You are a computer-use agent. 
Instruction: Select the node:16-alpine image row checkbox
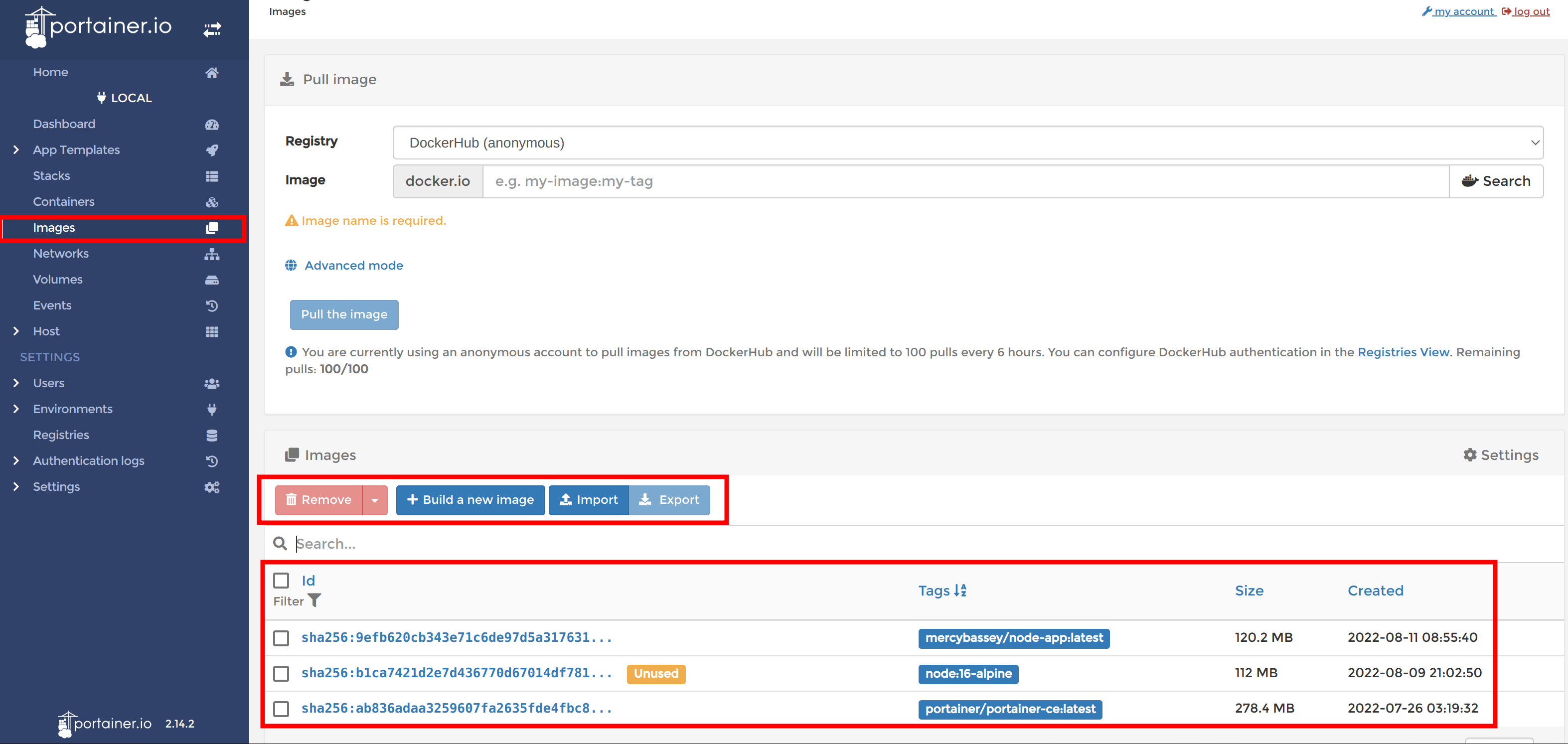(x=281, y=673)
